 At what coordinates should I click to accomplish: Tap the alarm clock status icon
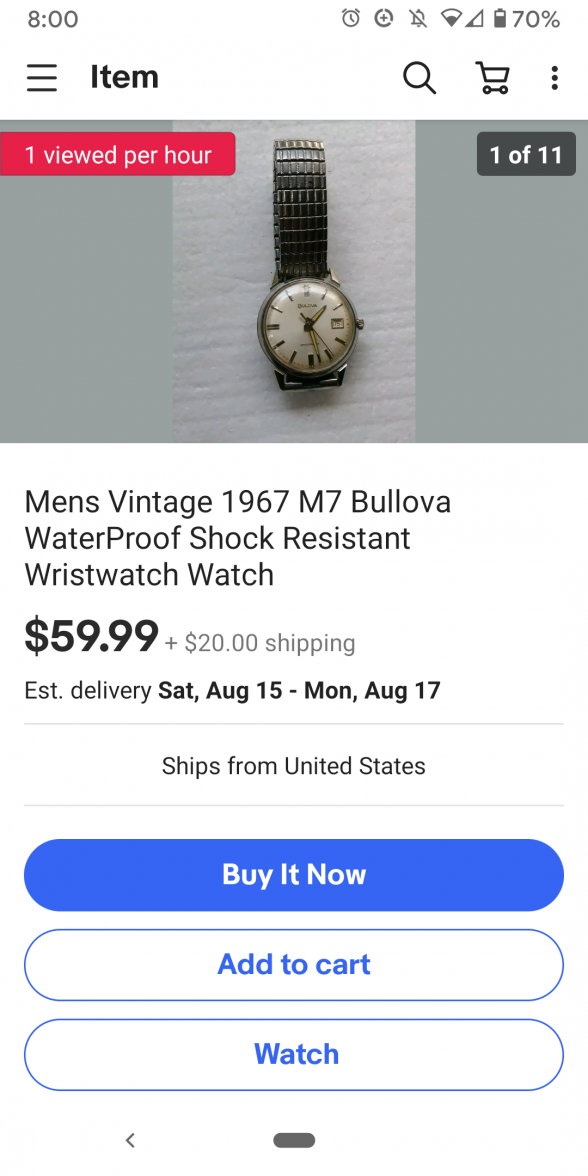coord(350,19)
